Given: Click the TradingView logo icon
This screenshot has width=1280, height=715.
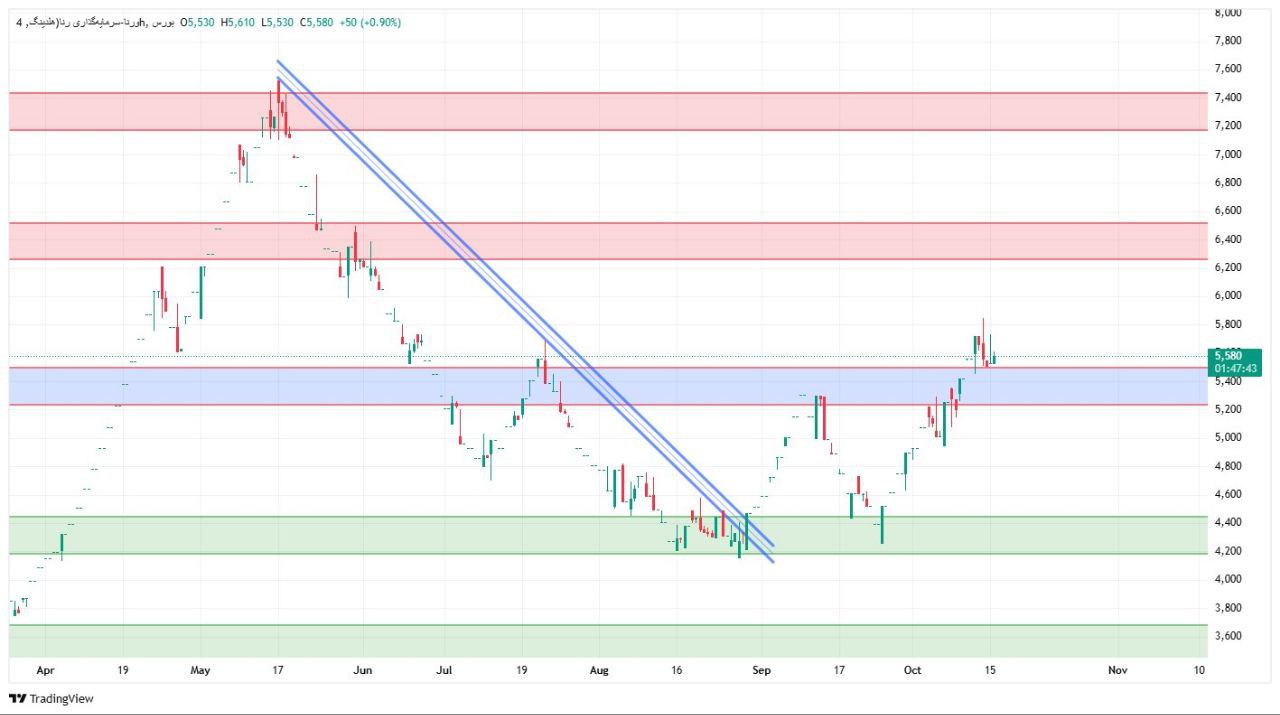Looking at the screenshot, I should [x=18, y=698].
